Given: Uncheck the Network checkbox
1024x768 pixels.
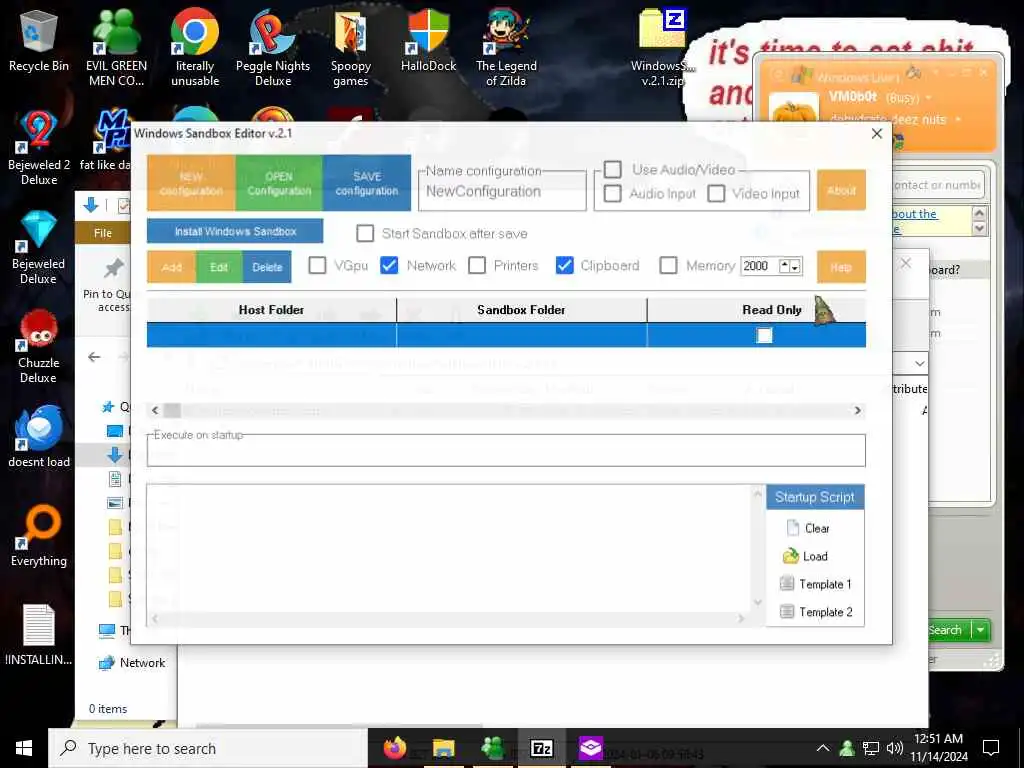Looking at the screenshot, I should point(389,265).
